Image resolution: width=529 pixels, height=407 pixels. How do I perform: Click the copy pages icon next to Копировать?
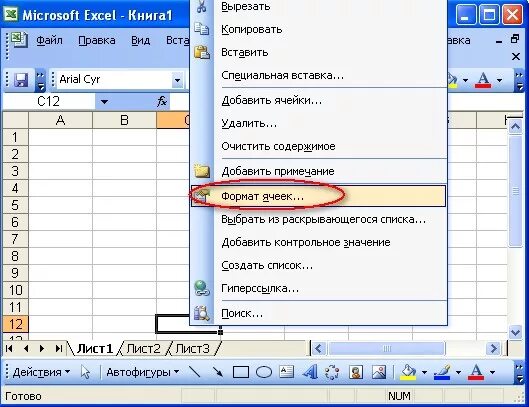pos(201,29)
